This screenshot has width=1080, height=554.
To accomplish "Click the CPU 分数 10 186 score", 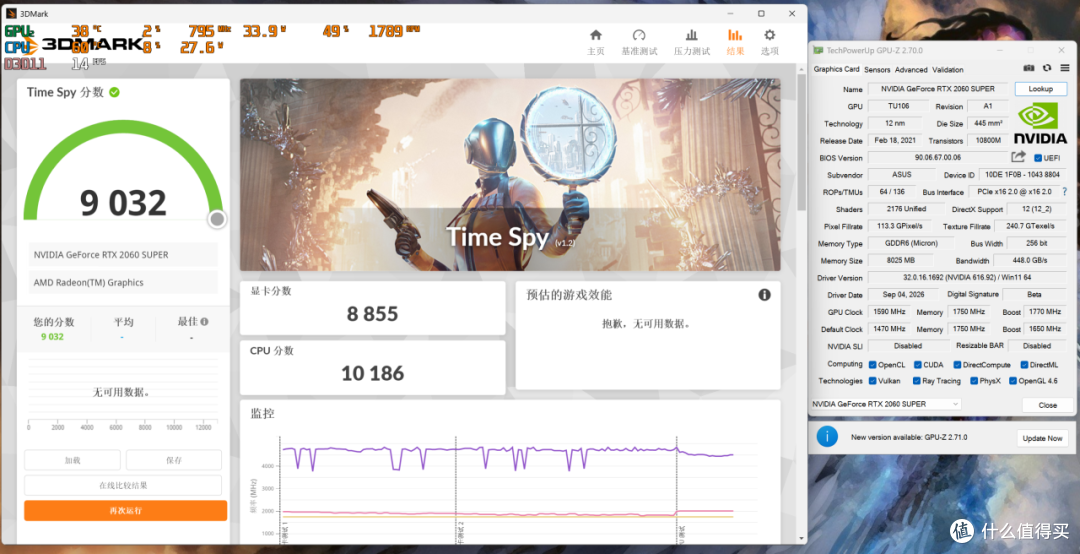I will [373, 373].
